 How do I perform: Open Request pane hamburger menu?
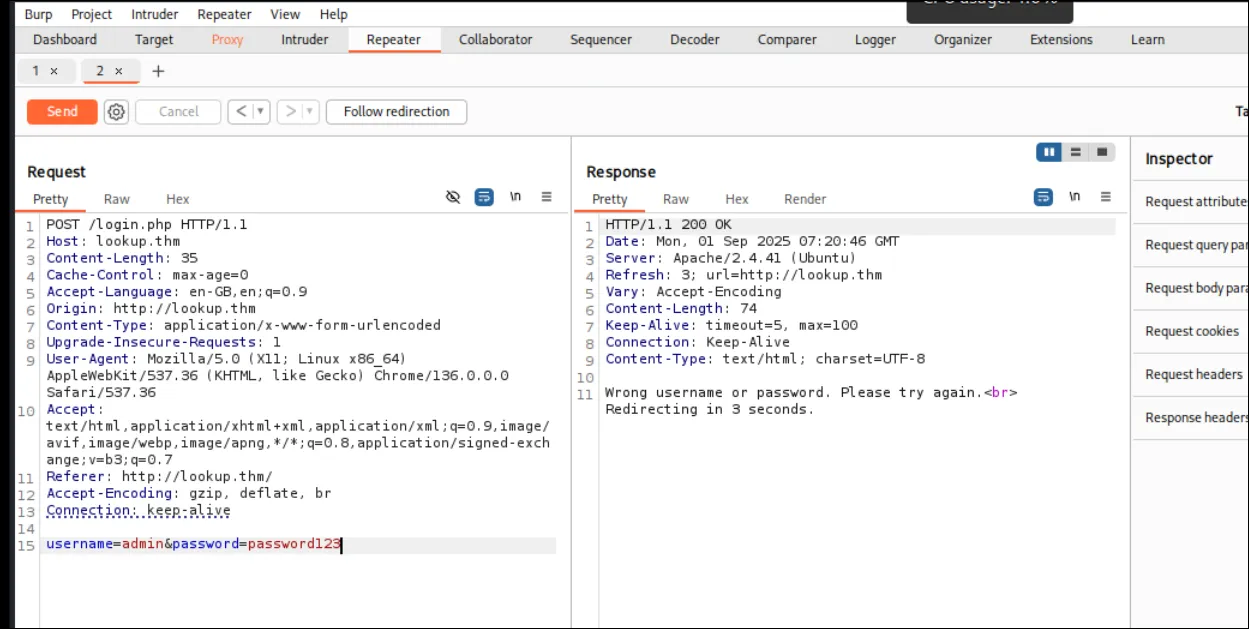click(x=547, y=197)
